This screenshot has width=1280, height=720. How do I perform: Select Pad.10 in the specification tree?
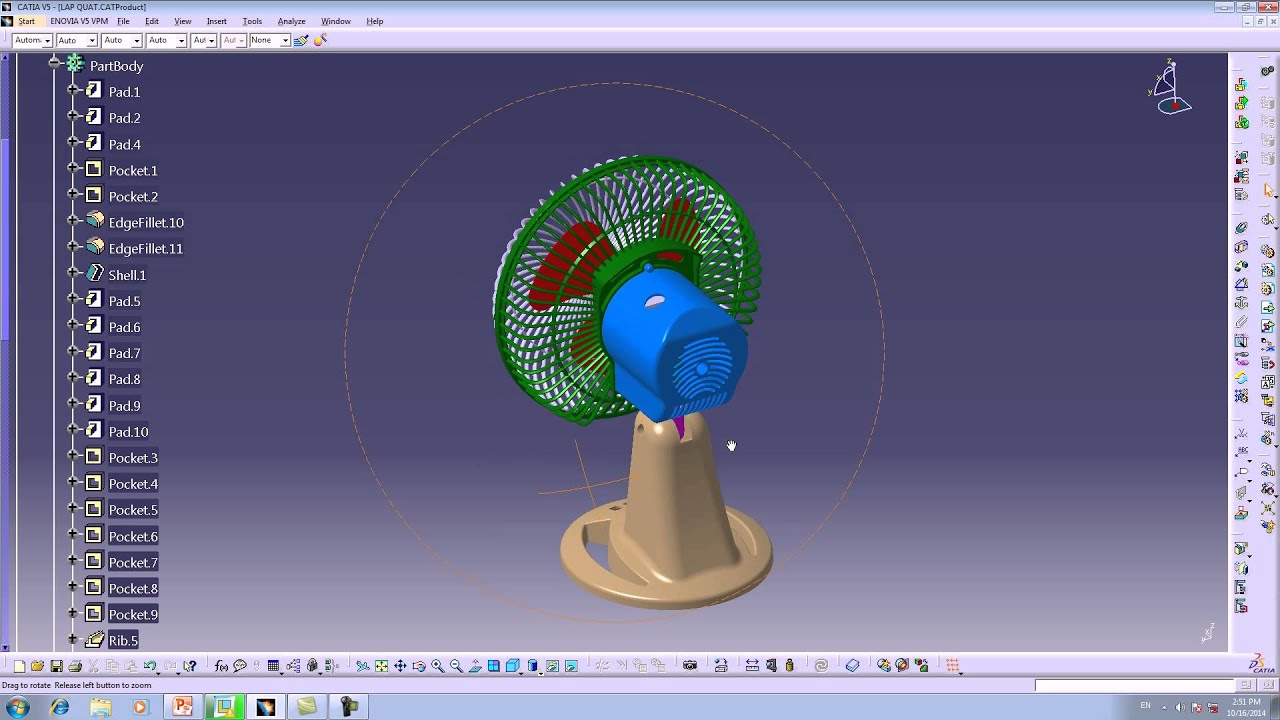[128, 431]
